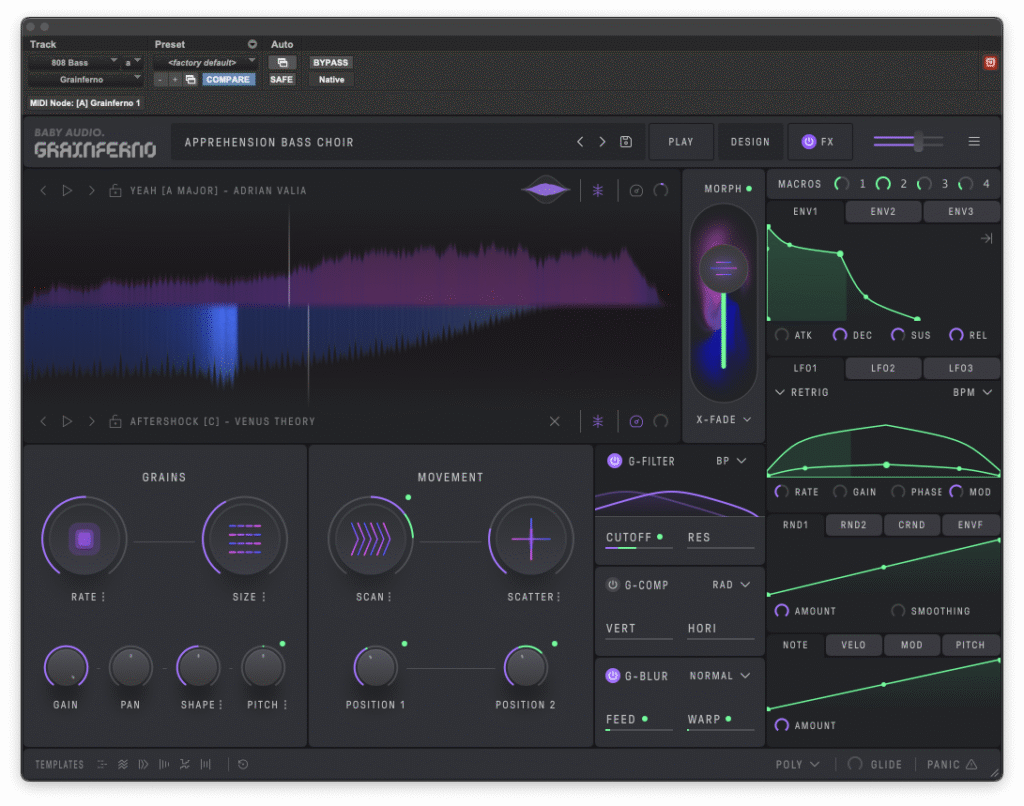The image size is (1024, 806).
Task: Click the envelope snap-to-end arrow icon
Action: (x=986, y=238)
